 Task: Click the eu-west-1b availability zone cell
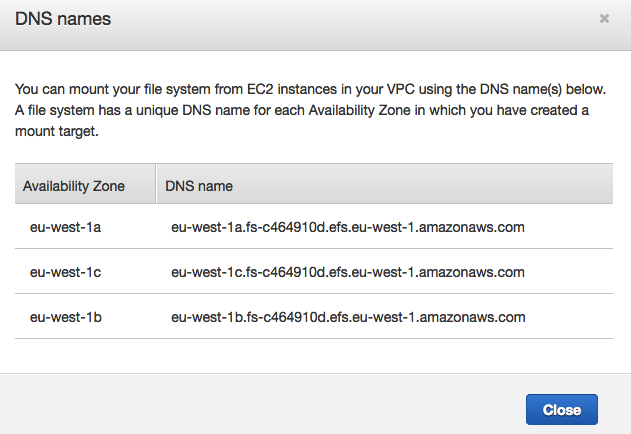[x=66, y=318]
